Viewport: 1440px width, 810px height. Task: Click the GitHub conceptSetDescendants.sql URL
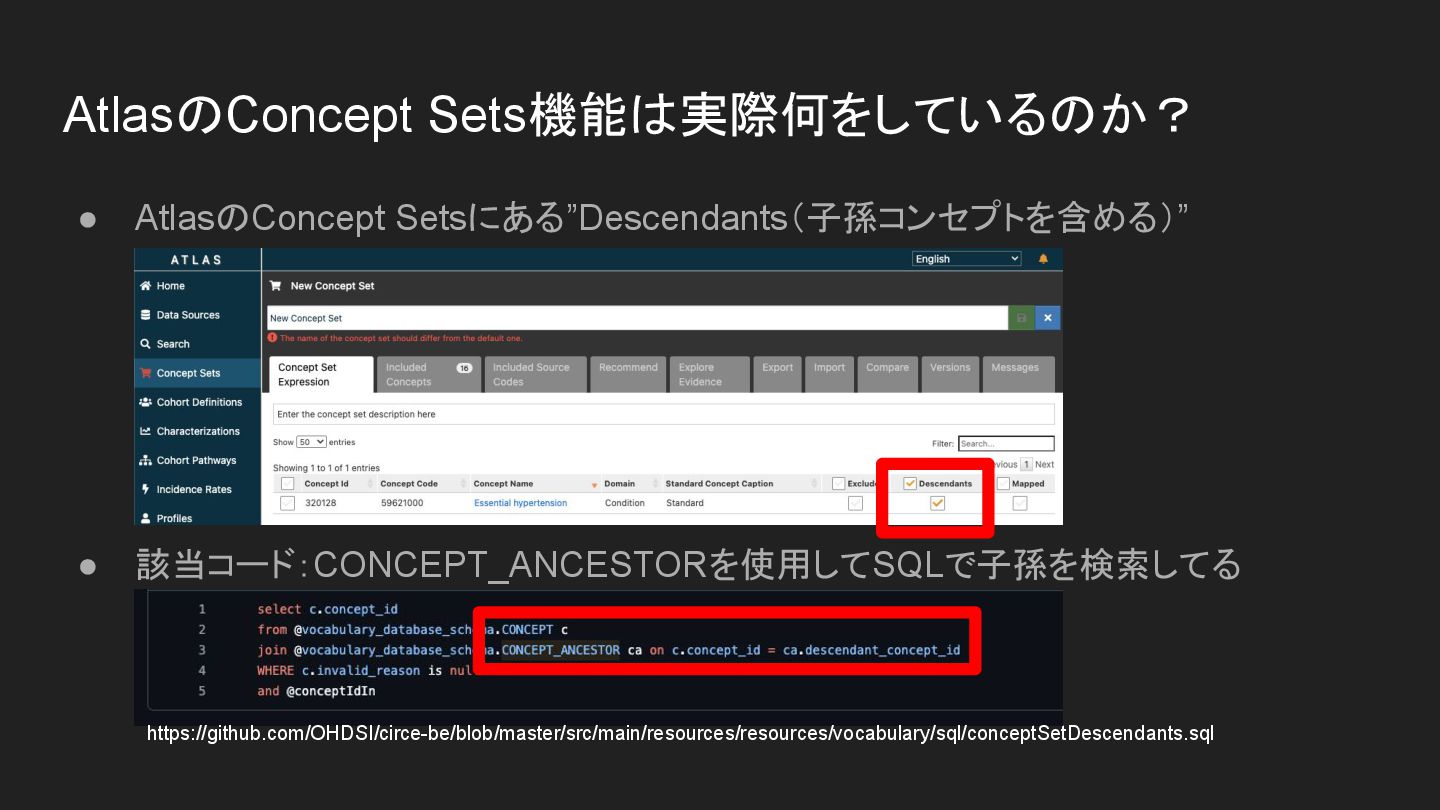coord(680,733)
